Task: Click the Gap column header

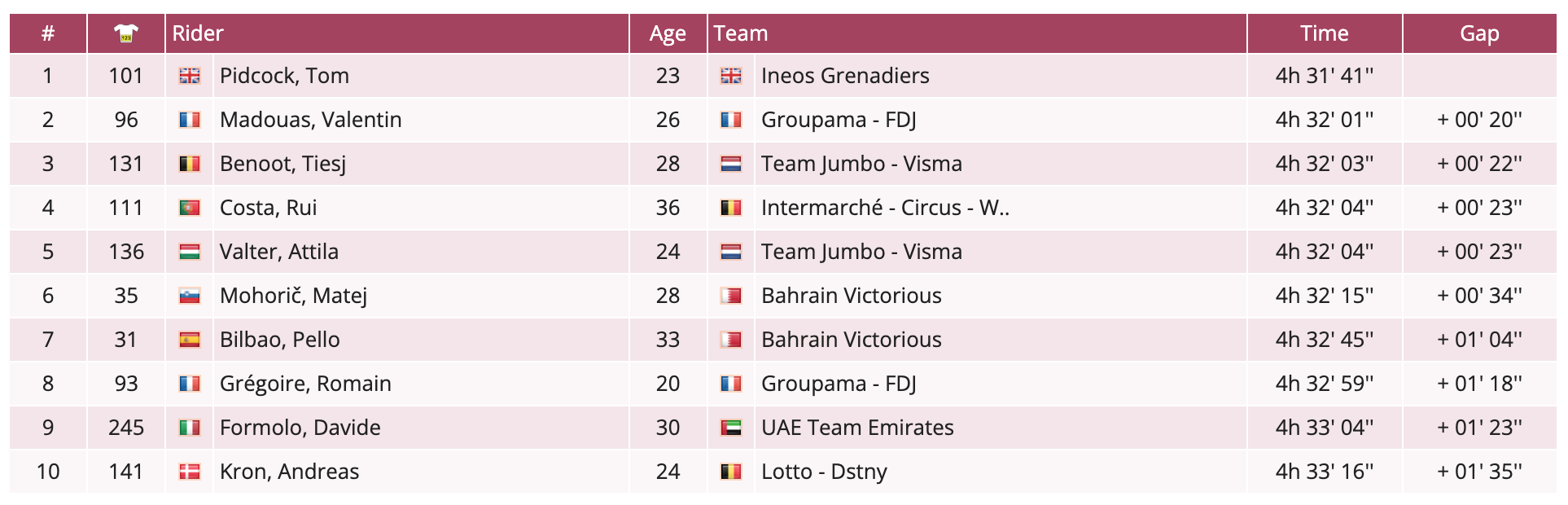Action: (1479, 33)
